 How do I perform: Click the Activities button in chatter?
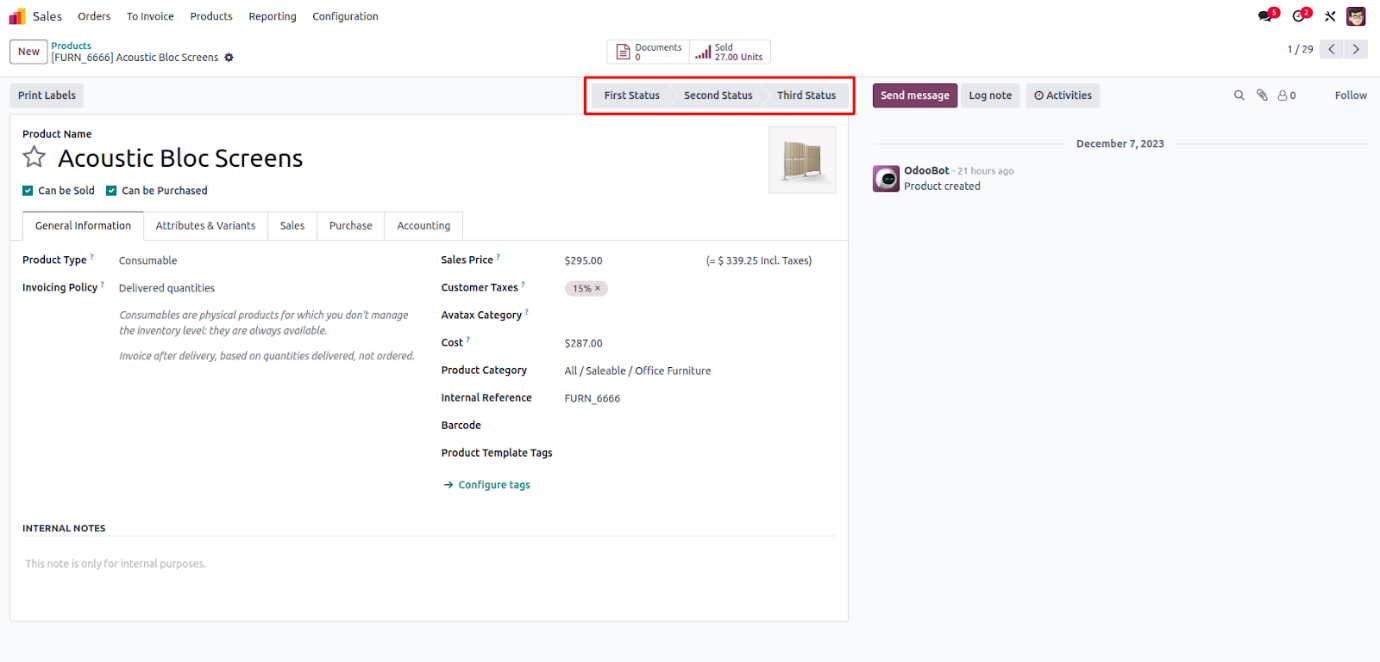1063,95
